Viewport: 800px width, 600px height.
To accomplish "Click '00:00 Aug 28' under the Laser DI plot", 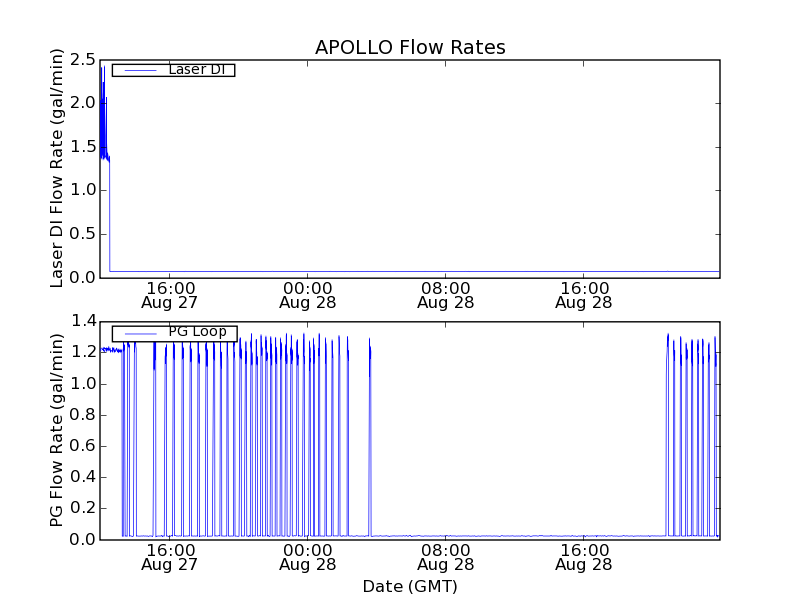I will click(x=308, y=295).
